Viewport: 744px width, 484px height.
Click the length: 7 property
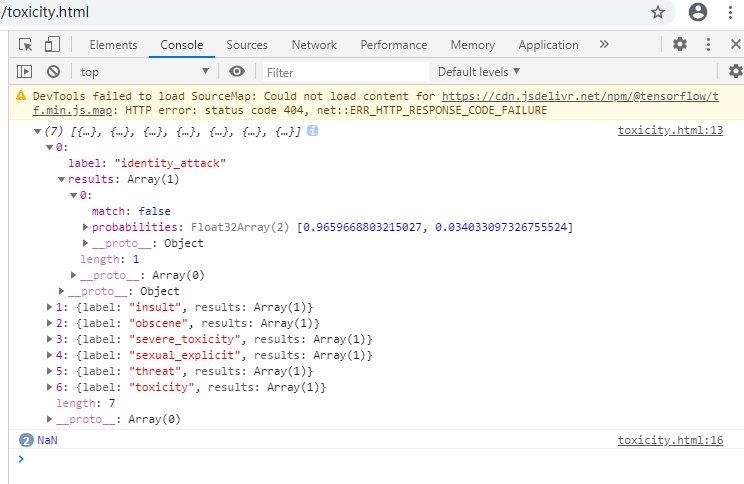point(86,403)
